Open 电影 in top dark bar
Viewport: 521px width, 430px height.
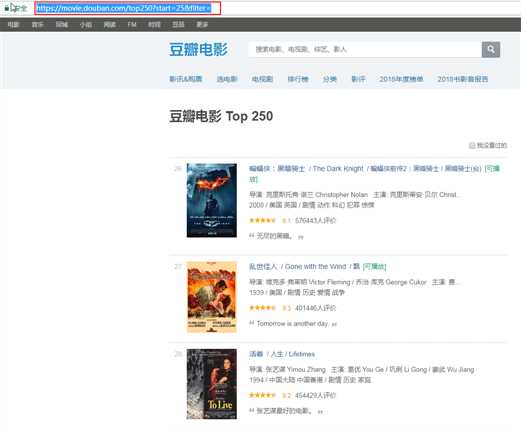tap(14, 25)
